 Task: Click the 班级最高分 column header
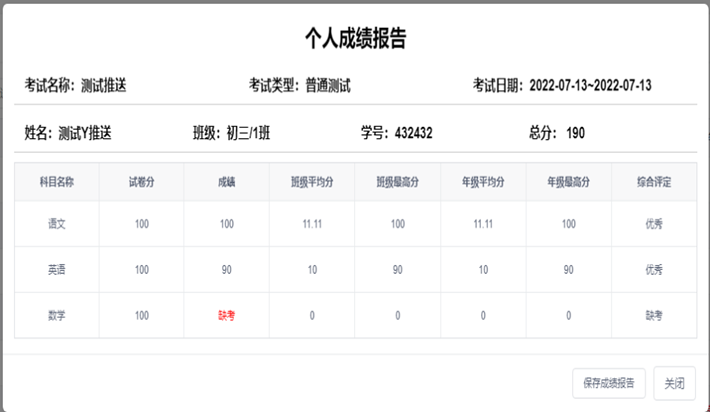tap(397, 182)
